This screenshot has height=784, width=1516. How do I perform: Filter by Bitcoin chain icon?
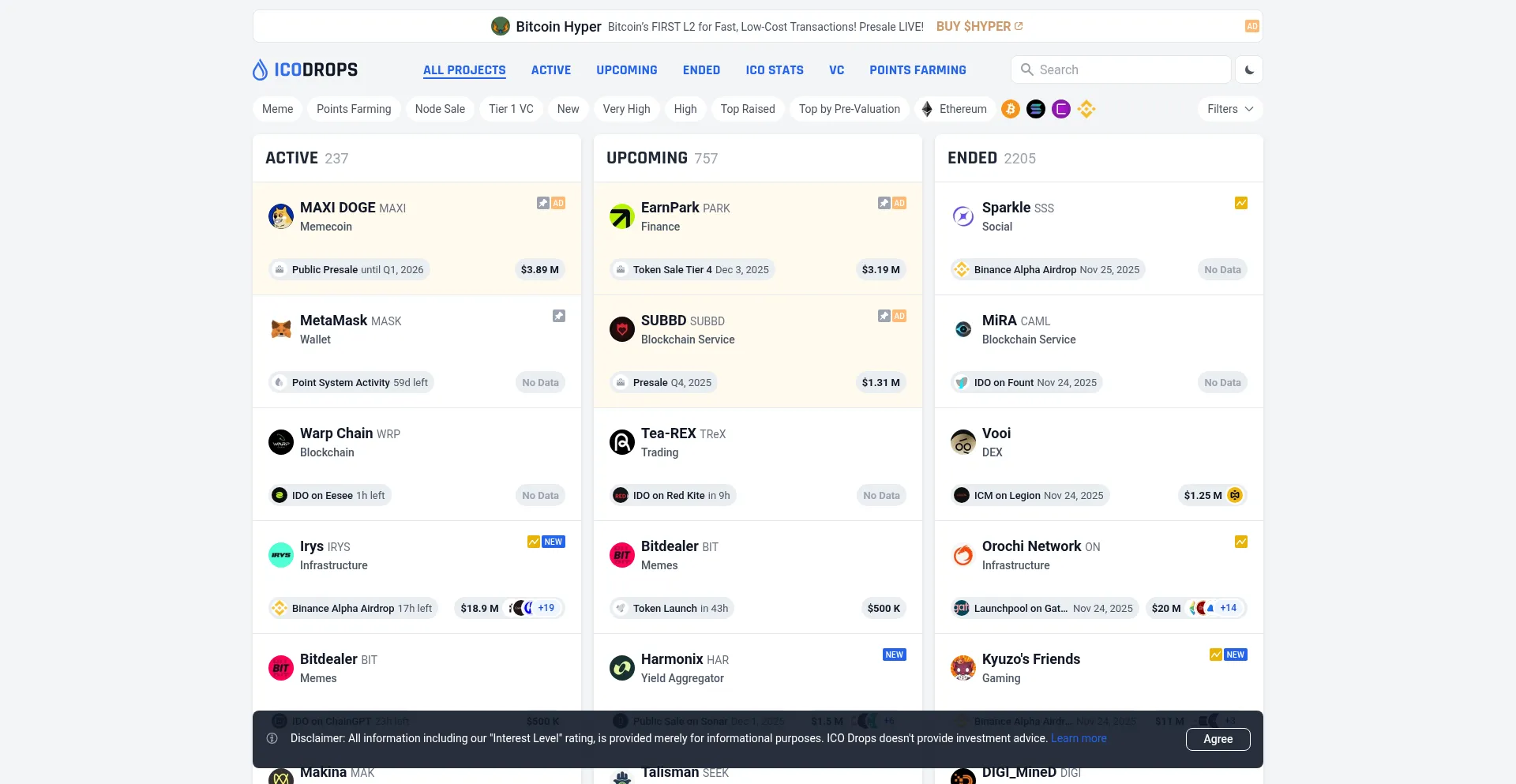click(1011, 109)
